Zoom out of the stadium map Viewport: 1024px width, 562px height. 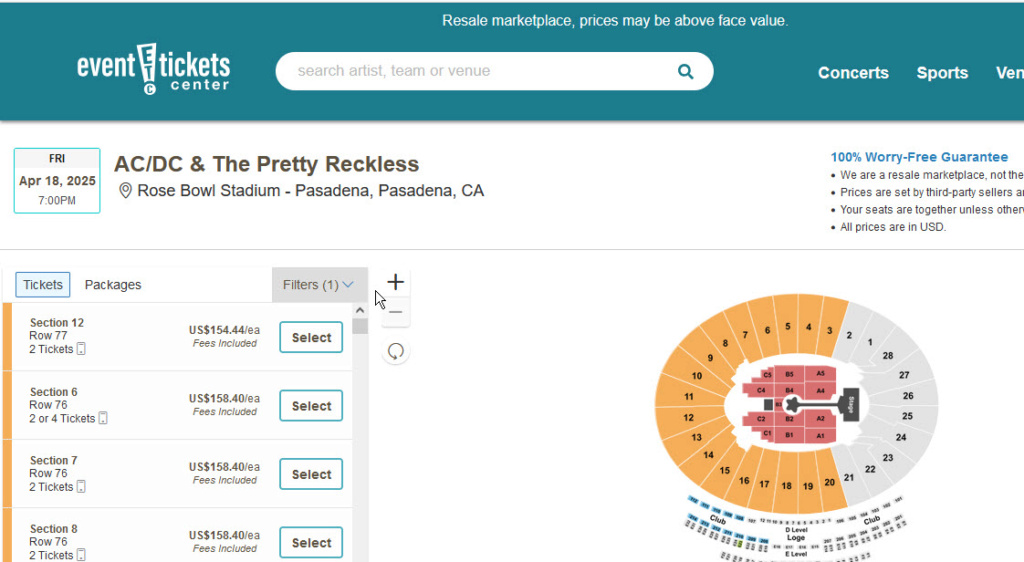(395, 312)
